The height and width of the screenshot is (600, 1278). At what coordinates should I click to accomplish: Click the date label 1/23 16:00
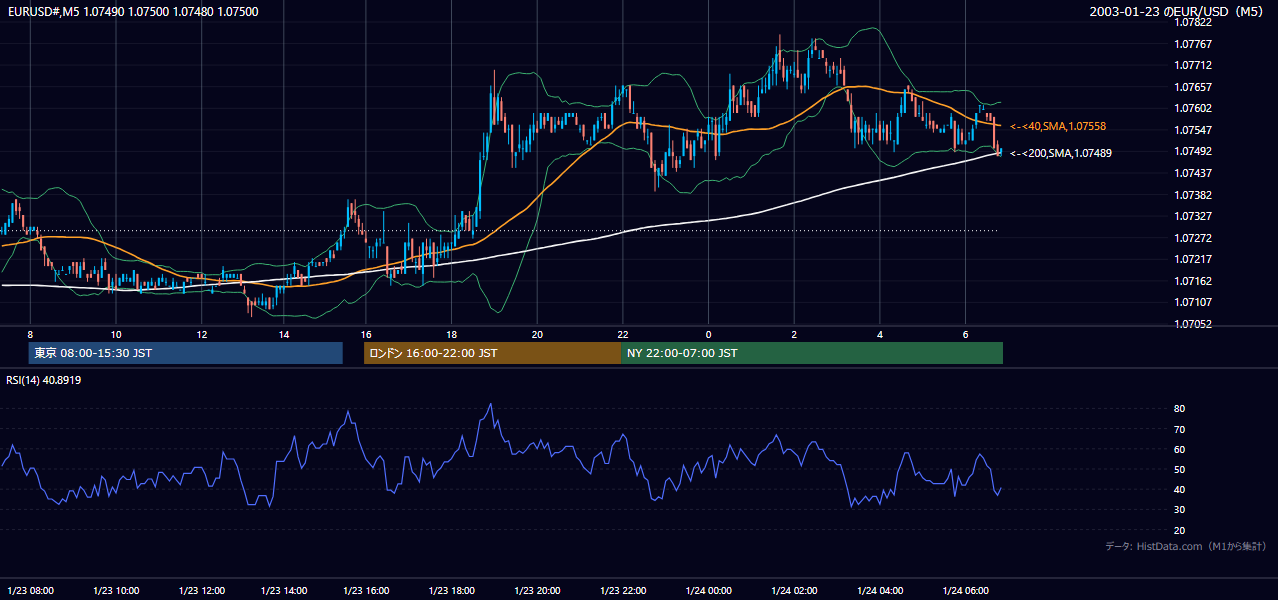[x=366, y=591]
